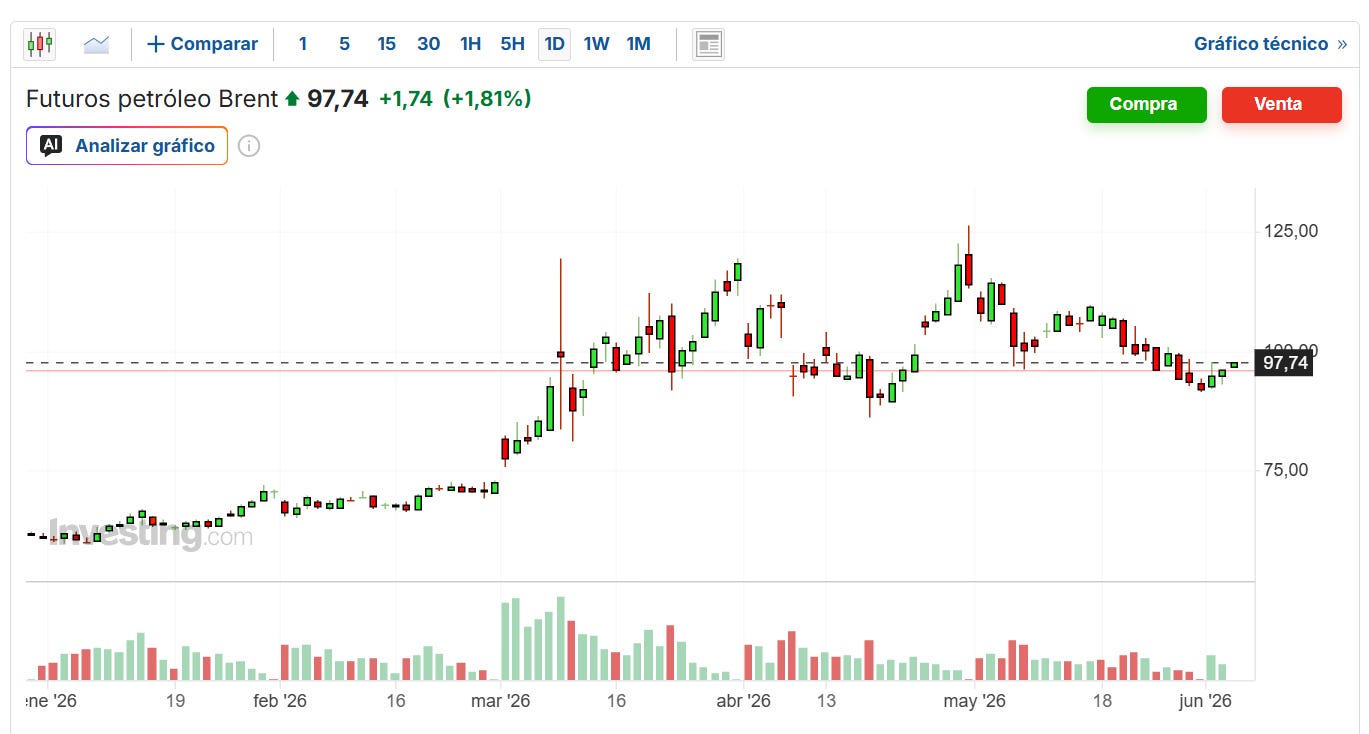Open the Gráfico técnico link
Viewport: 1369px width, 734px height.
[1270, 44]
